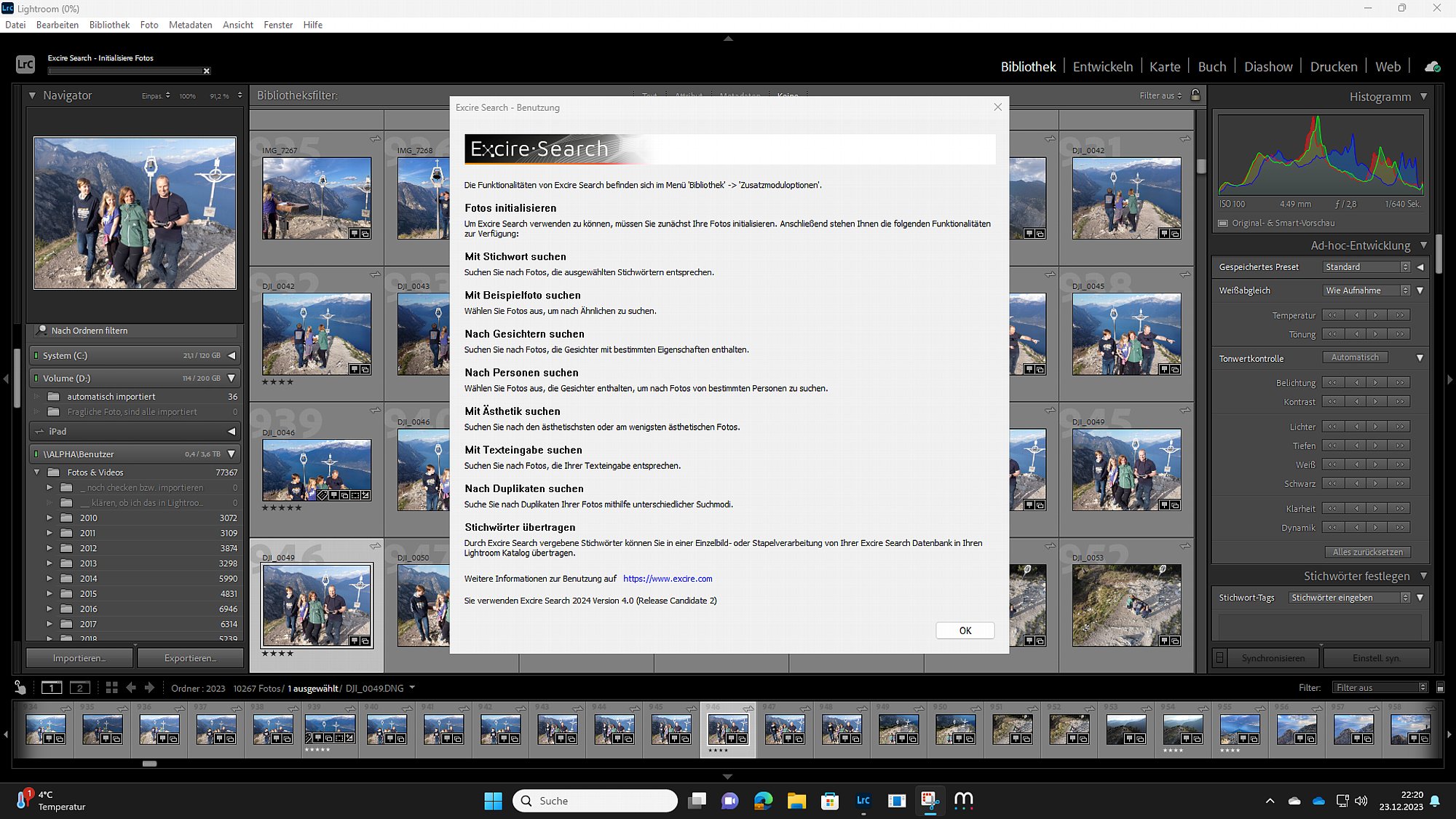Click the Exportieren button
The height and width of the screenshot is (819, 1456).
[x=191, y=658]
